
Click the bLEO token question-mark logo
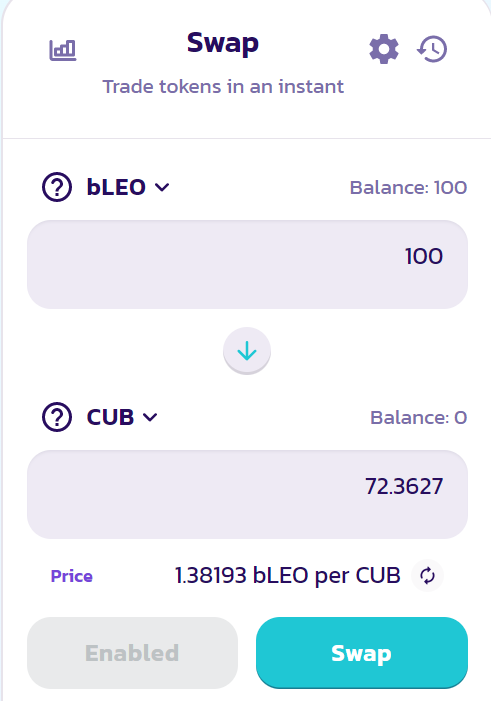(x=57, y=187)
